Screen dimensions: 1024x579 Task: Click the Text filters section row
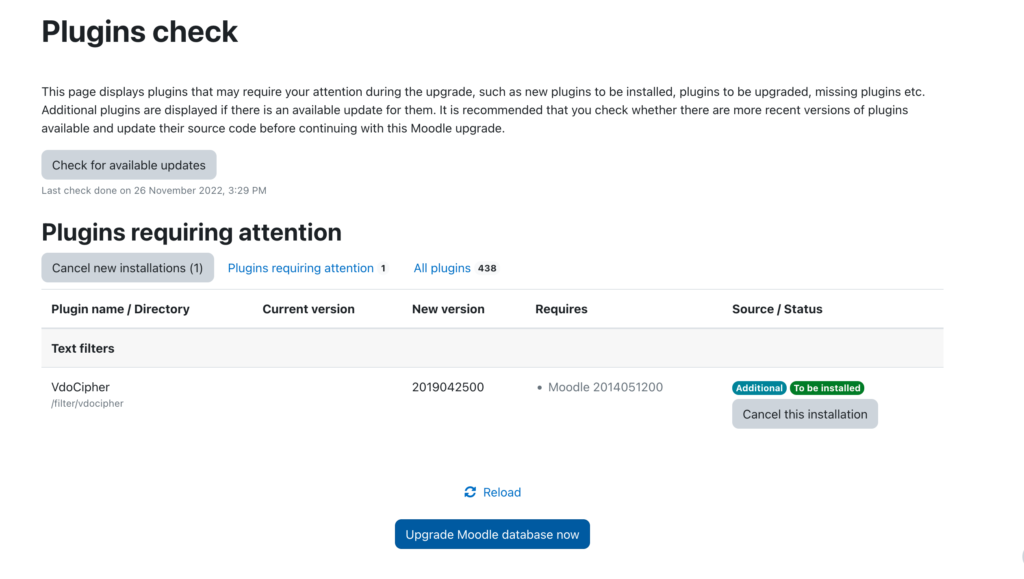tap(81, 347)
